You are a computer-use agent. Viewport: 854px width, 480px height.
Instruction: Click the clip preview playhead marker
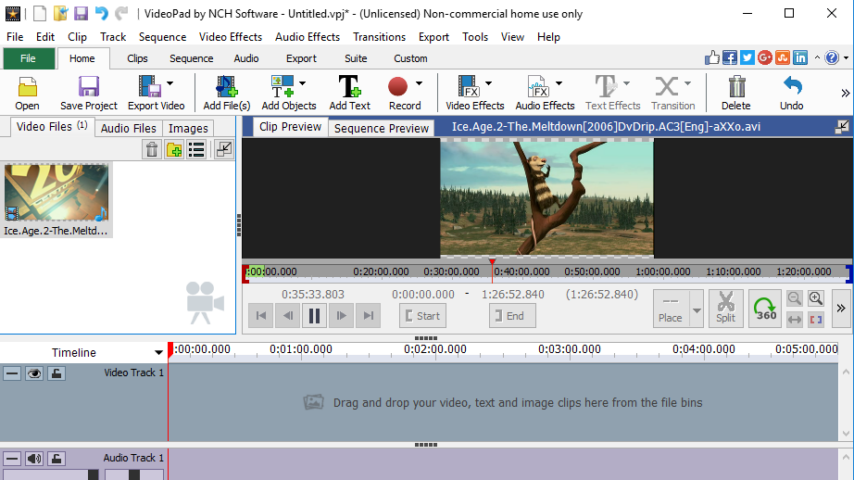(x=492, y=263)
